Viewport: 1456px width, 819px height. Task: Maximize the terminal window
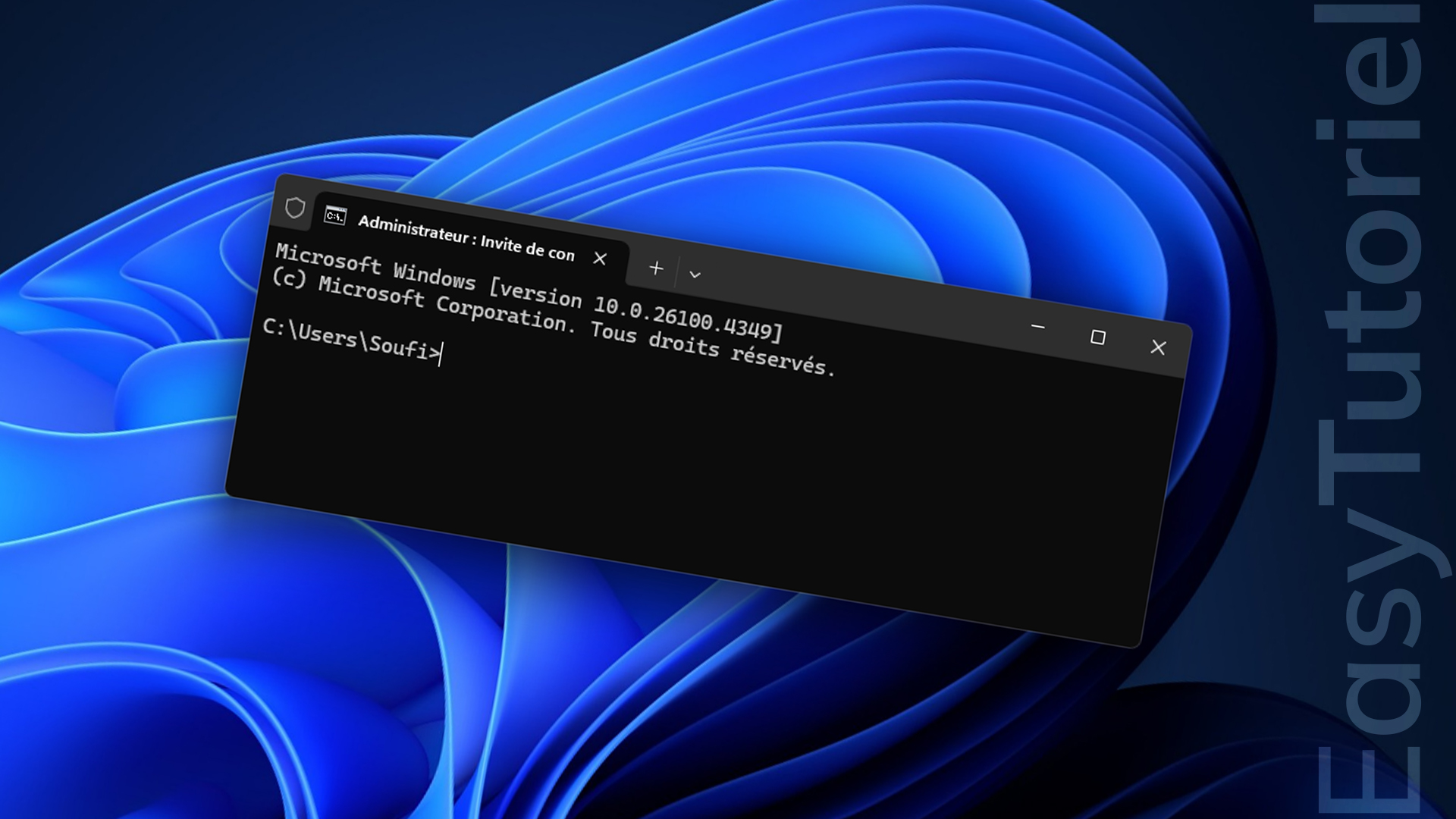pos(1097,337)
